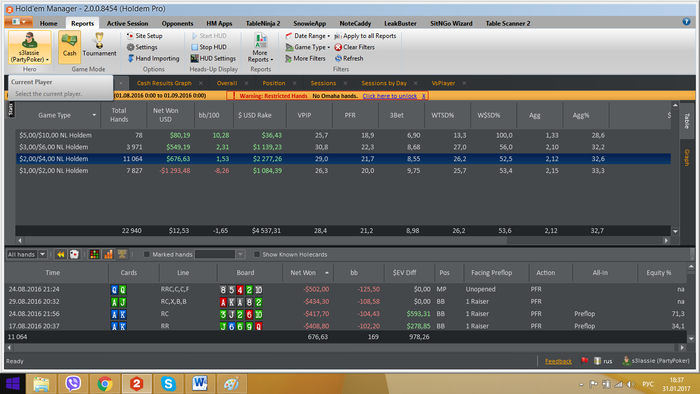Open the orange bar chart icon
The width and height of the screenshot is (700, 394).
click(x=108, y=254)
